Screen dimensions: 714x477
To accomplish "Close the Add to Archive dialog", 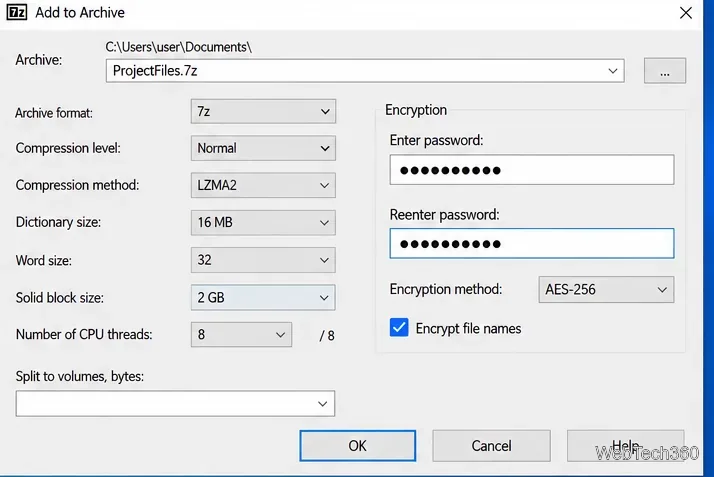I will pos(686,13).
